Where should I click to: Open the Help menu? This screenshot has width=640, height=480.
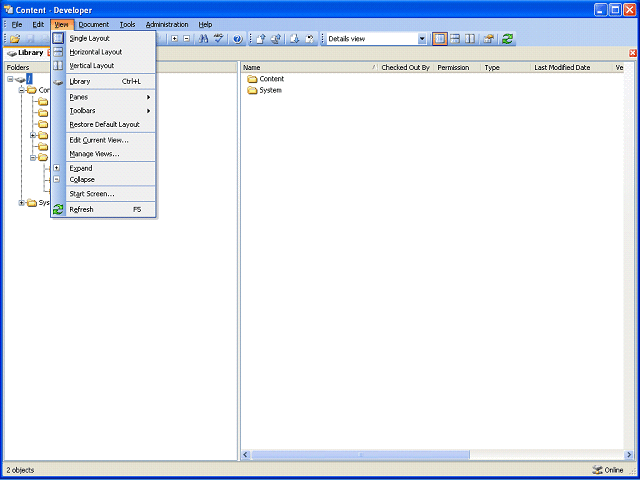pyautogui.click(x=205, y=24)
